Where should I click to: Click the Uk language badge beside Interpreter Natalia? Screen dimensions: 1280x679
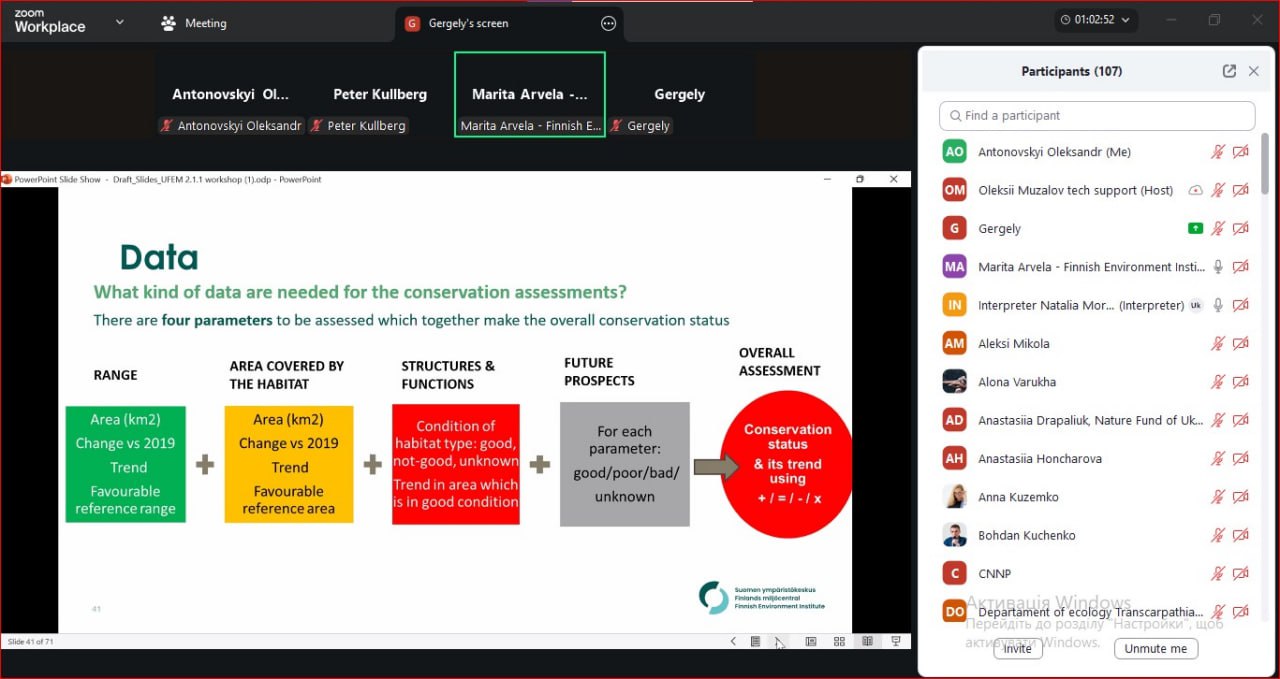(1195, 305)
